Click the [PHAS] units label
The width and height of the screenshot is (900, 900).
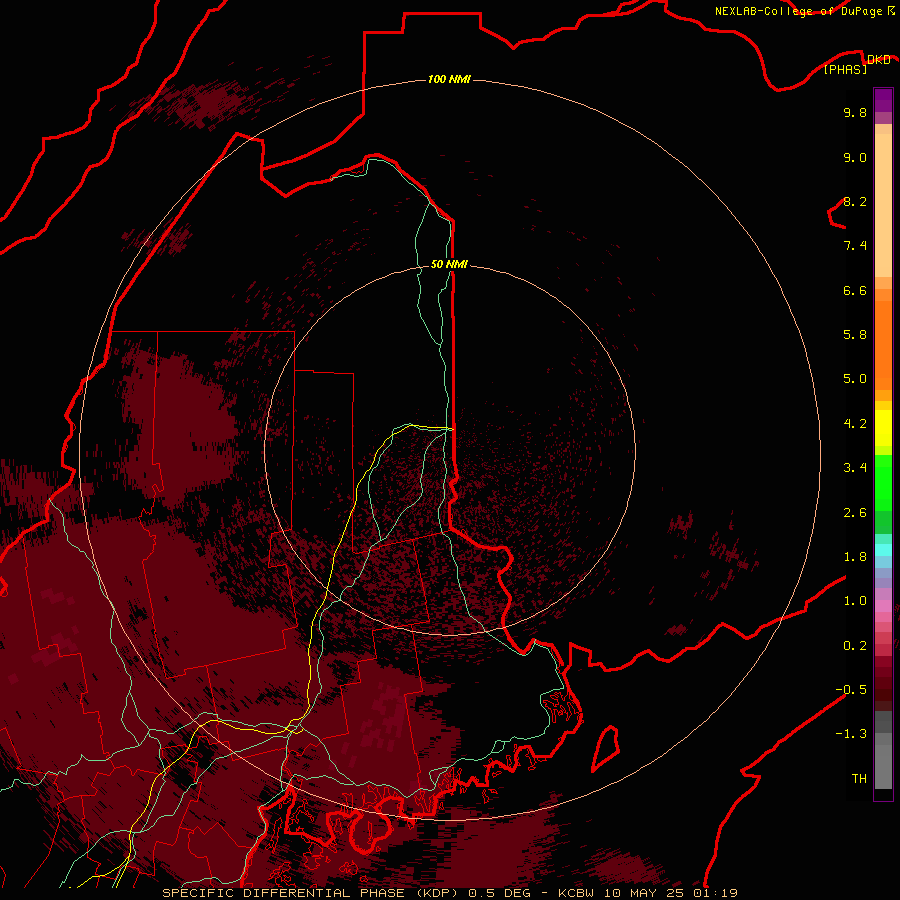click(x=845, y=69)
